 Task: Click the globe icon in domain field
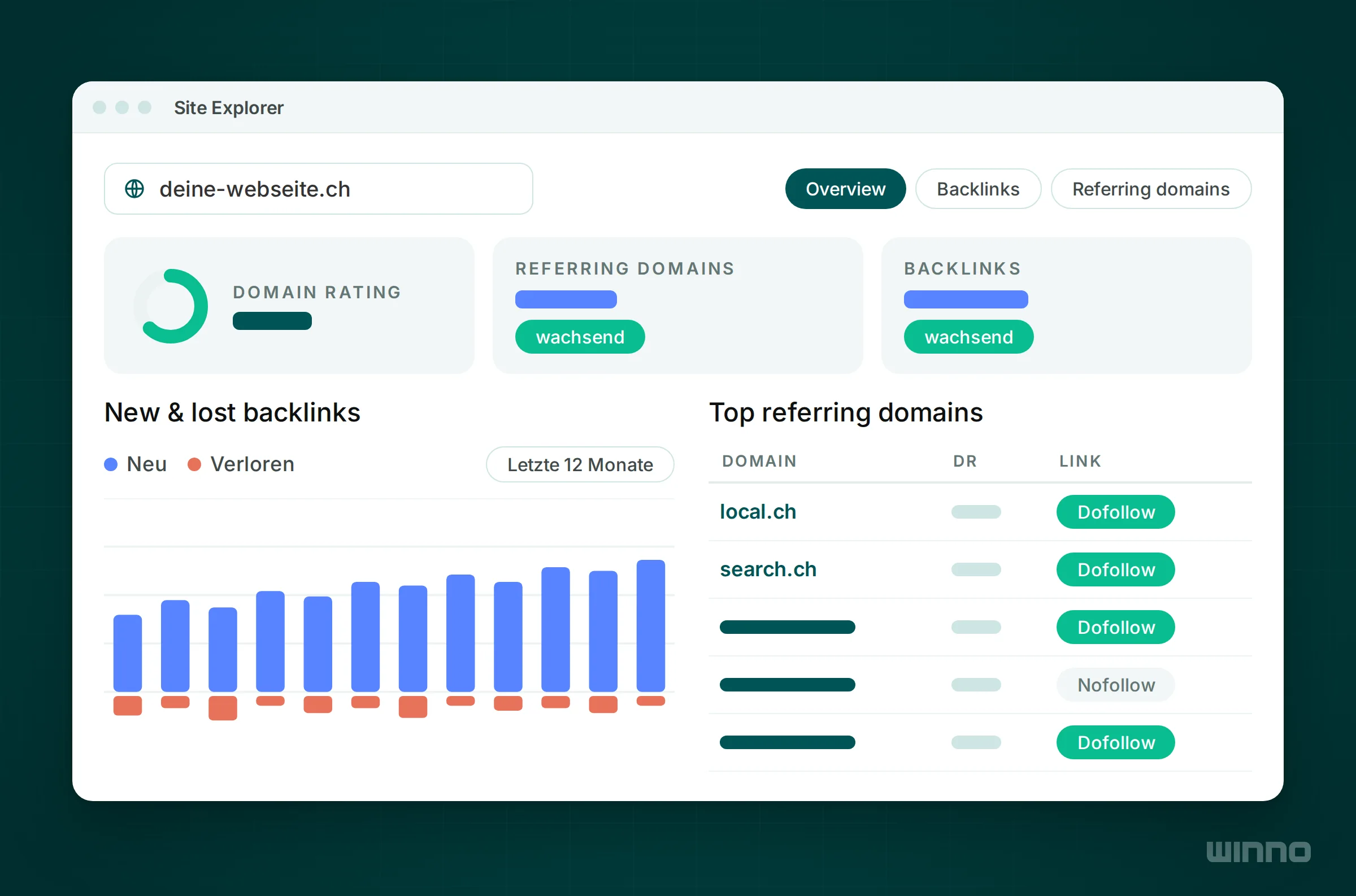[x=134, y=189]
